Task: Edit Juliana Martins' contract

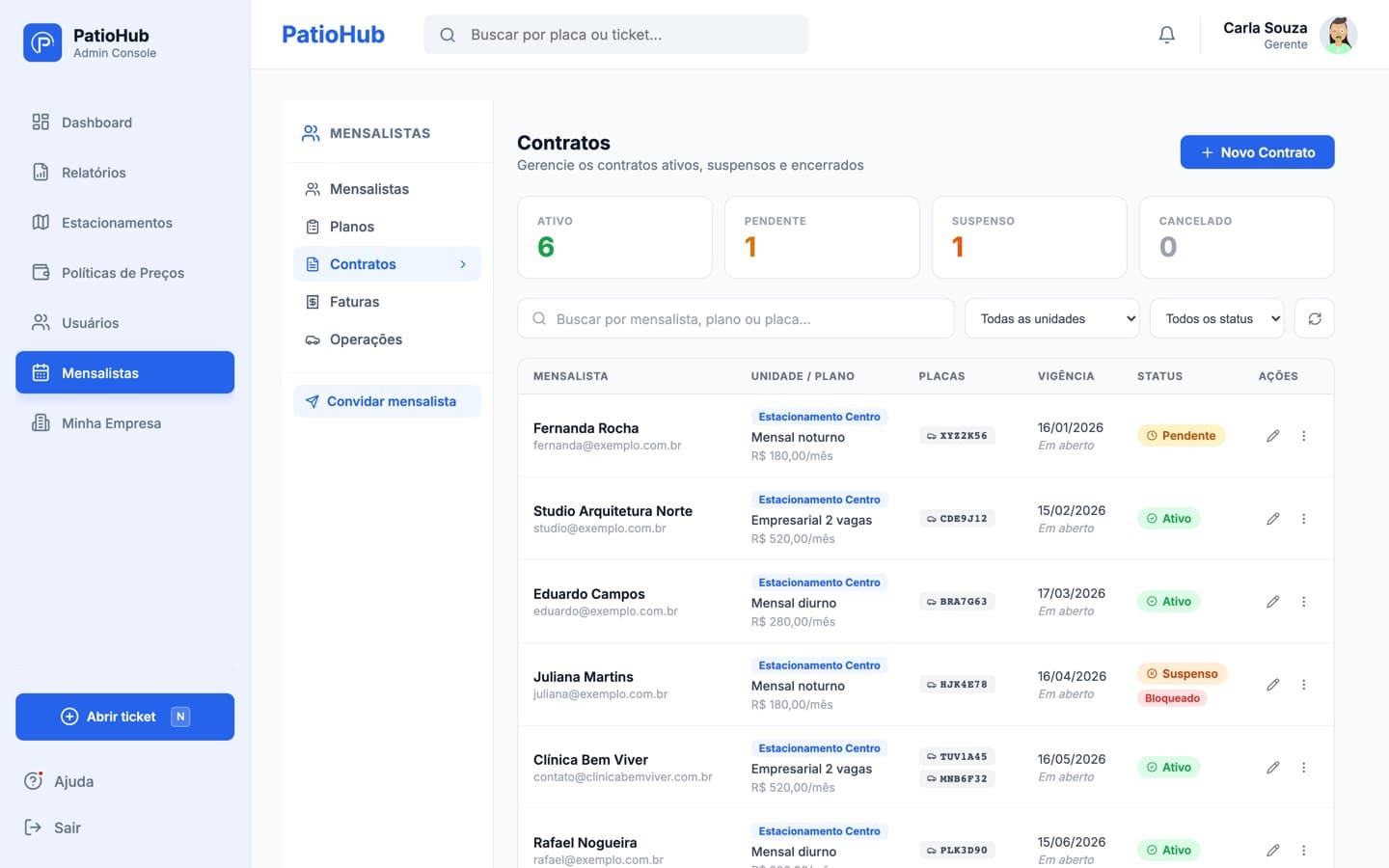Action: pyautogui.click(x=1272, y=685)
